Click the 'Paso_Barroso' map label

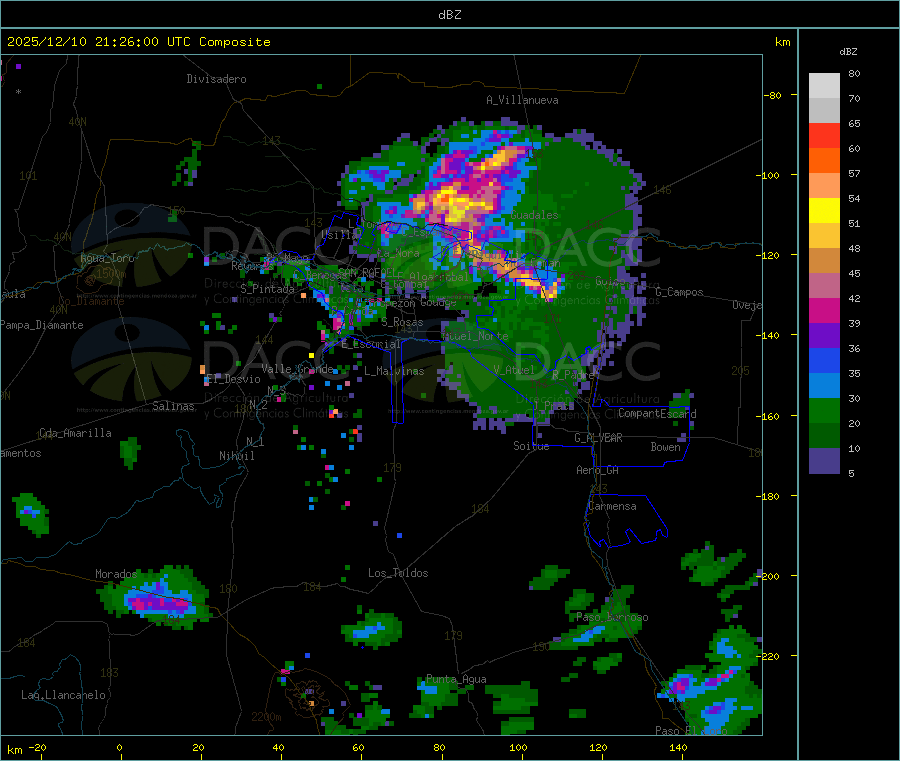point(612,618)
